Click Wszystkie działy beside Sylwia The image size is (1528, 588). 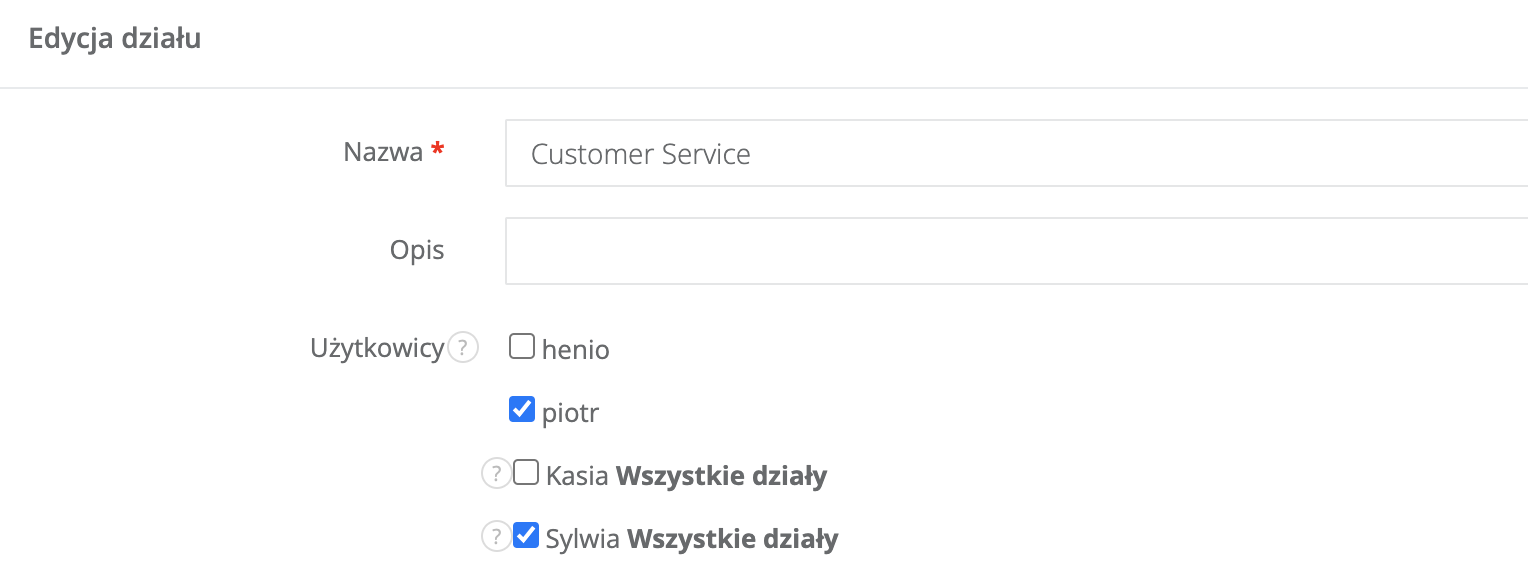[732, 540]
